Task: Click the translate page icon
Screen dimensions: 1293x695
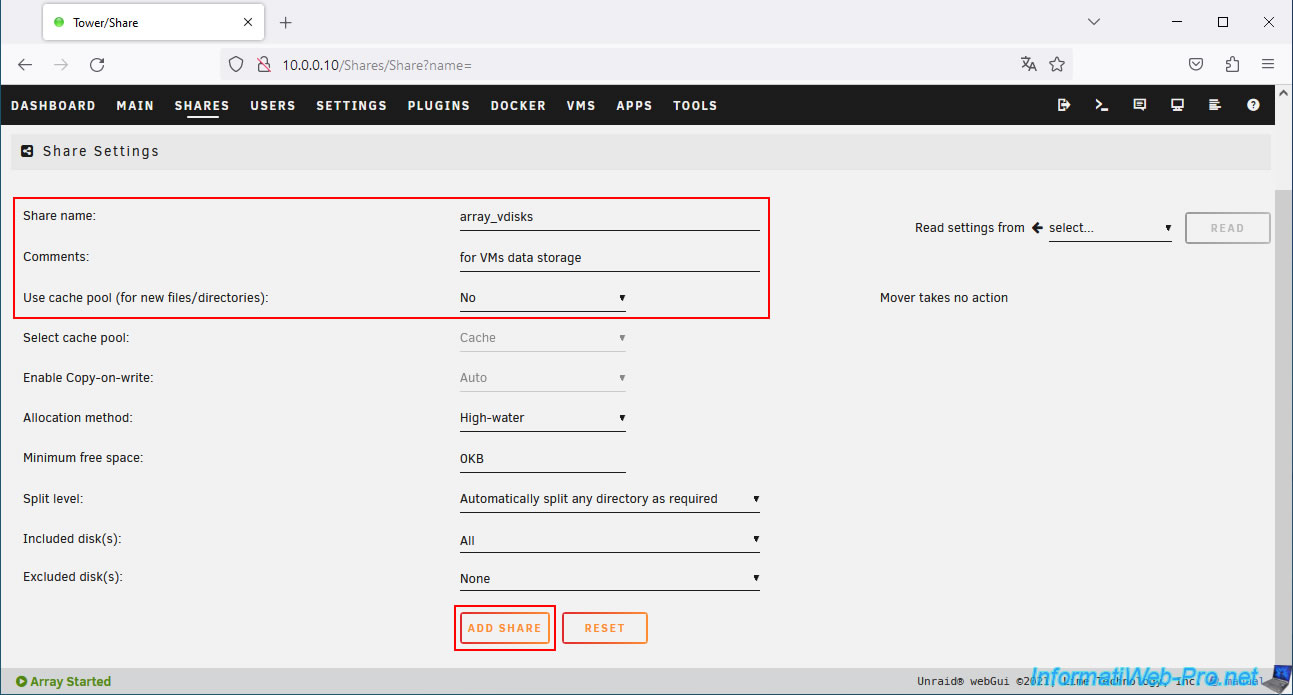Action: pyautogui.click(x=1029, y=64)
